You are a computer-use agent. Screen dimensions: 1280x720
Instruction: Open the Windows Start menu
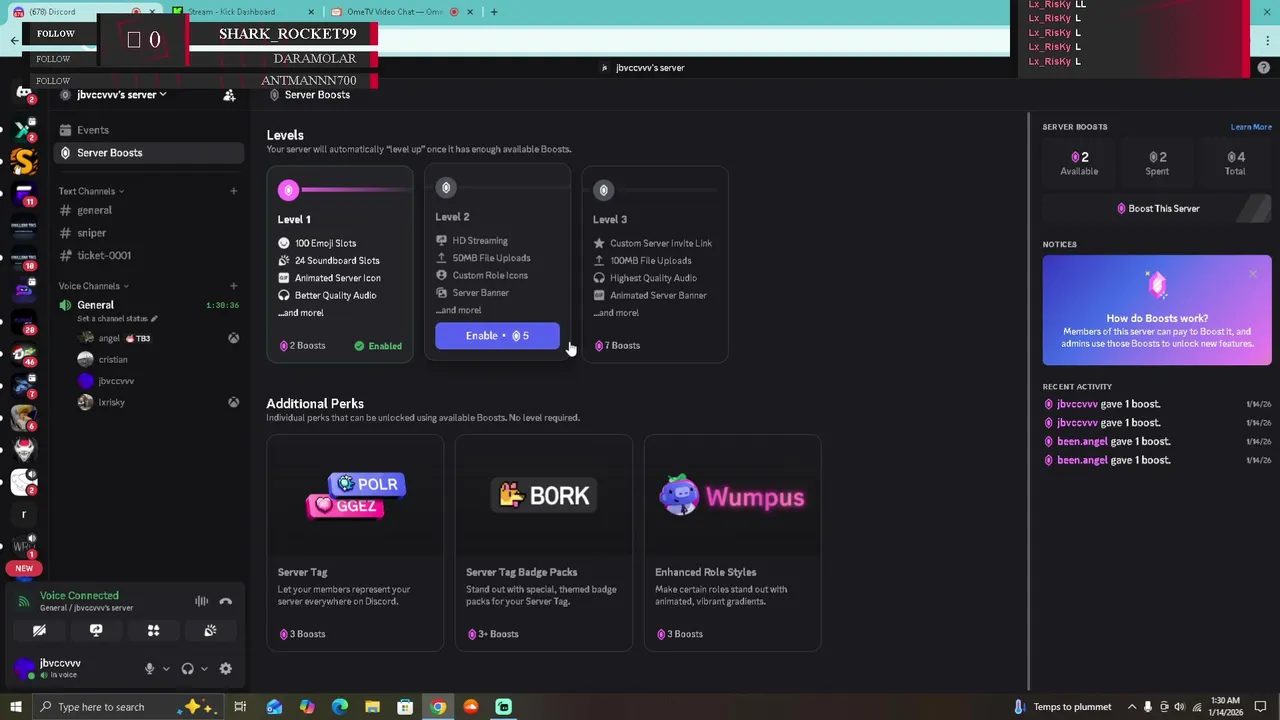[x=15, y=707]
